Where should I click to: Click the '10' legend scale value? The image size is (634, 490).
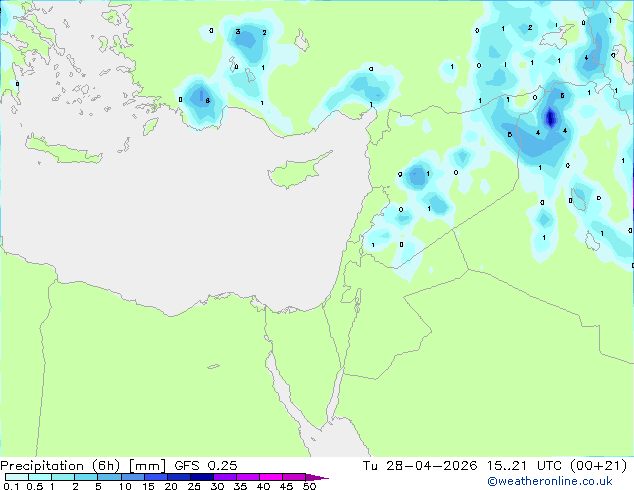tap(125, 486)
